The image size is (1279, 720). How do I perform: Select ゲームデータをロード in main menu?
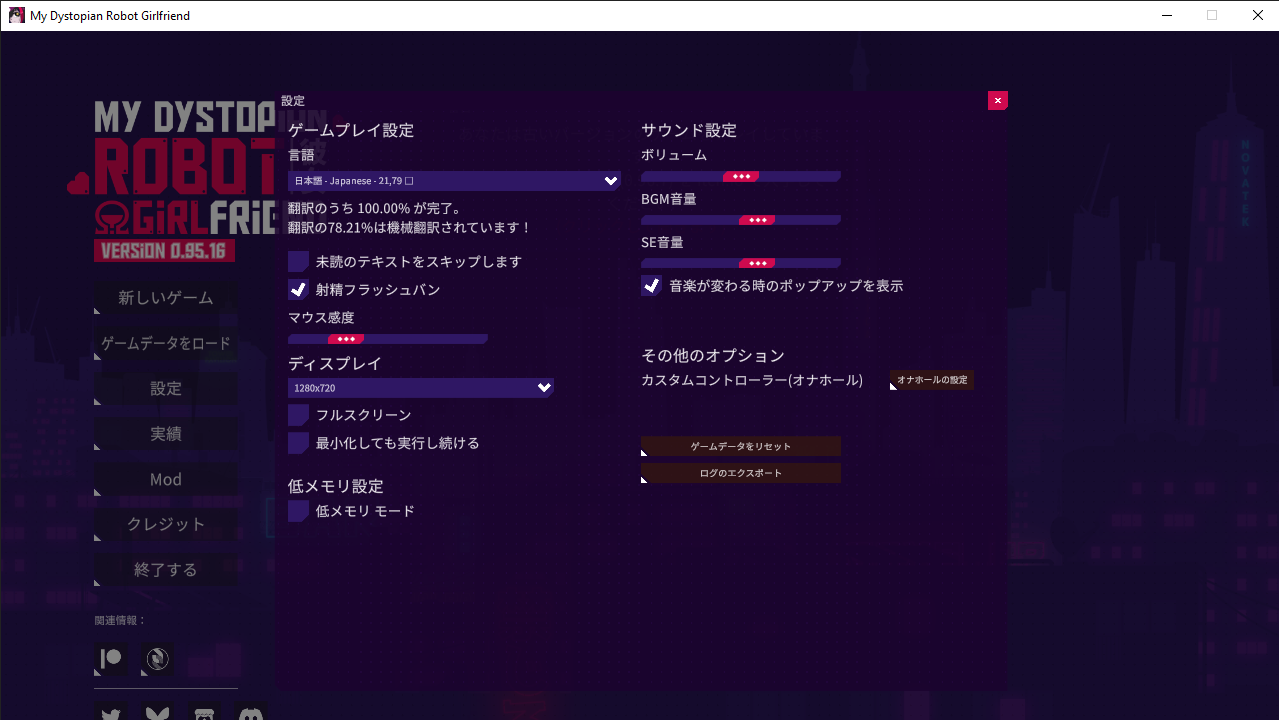click(166, 343)
